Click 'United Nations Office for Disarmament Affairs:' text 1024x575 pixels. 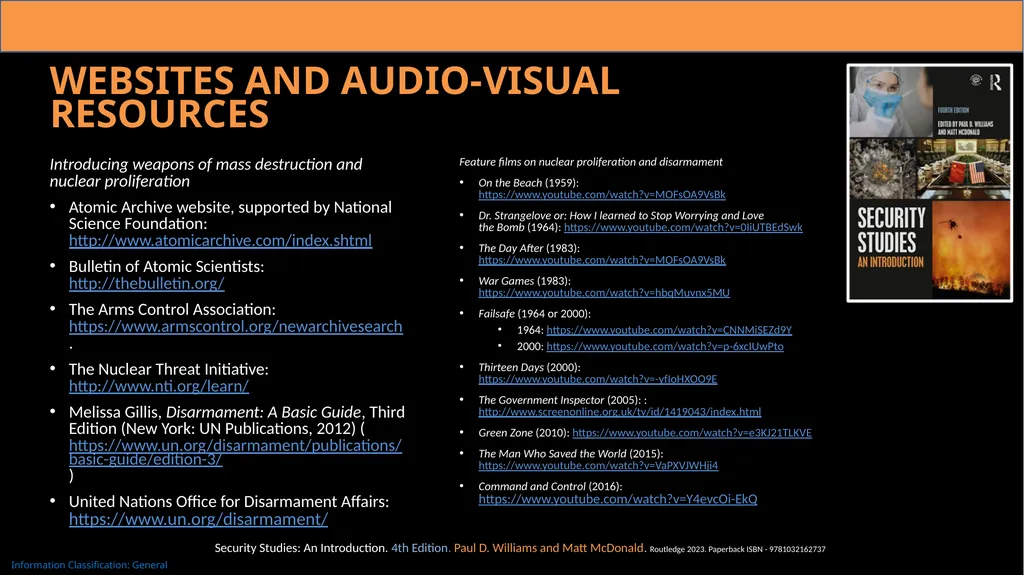[x=229, y=502]
